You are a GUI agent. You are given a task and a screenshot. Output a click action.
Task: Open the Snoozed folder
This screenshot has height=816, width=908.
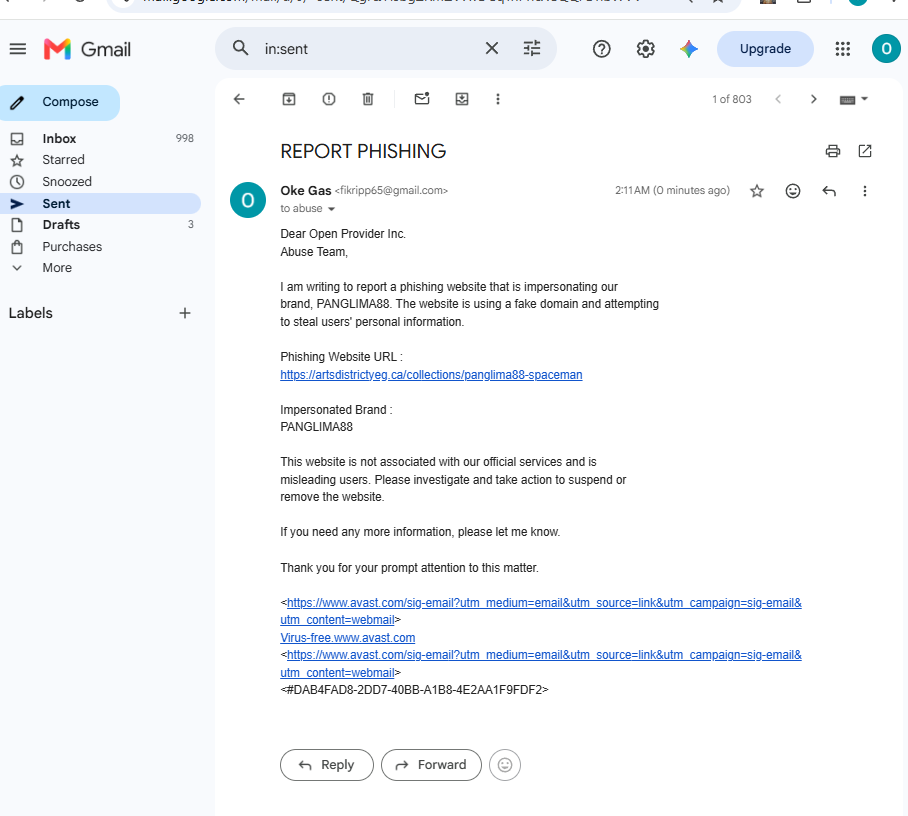click(x=100, y=181)
